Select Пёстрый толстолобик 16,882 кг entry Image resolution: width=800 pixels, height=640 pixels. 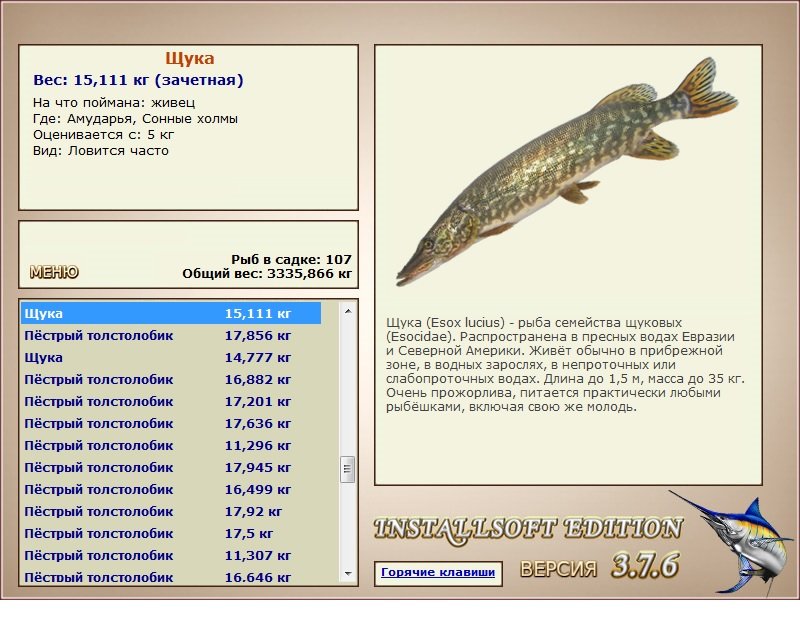tap(171, 379)
